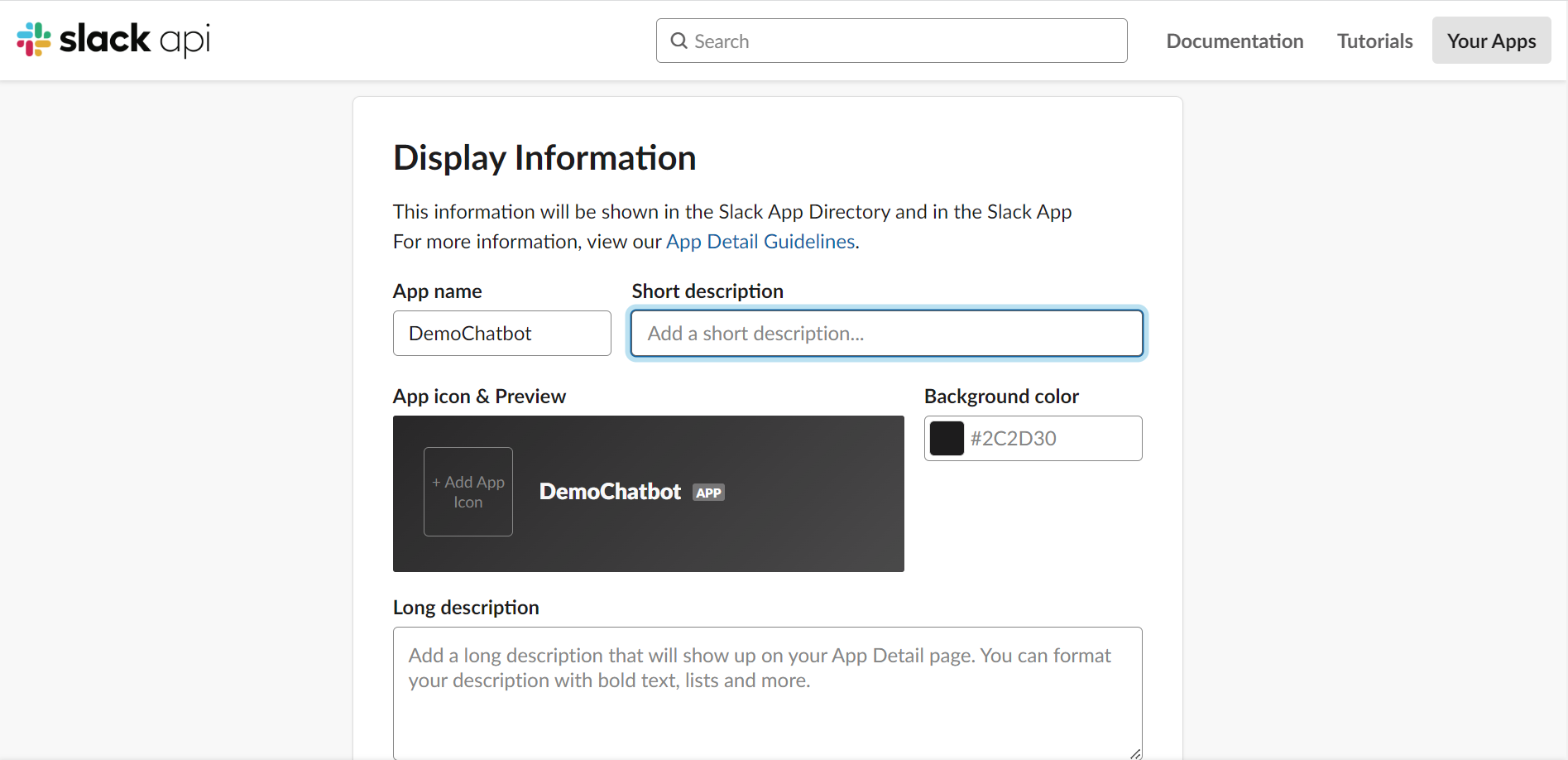Pick the background color swatch
This screenshot has height=760, width=1568.
(947, 439)
